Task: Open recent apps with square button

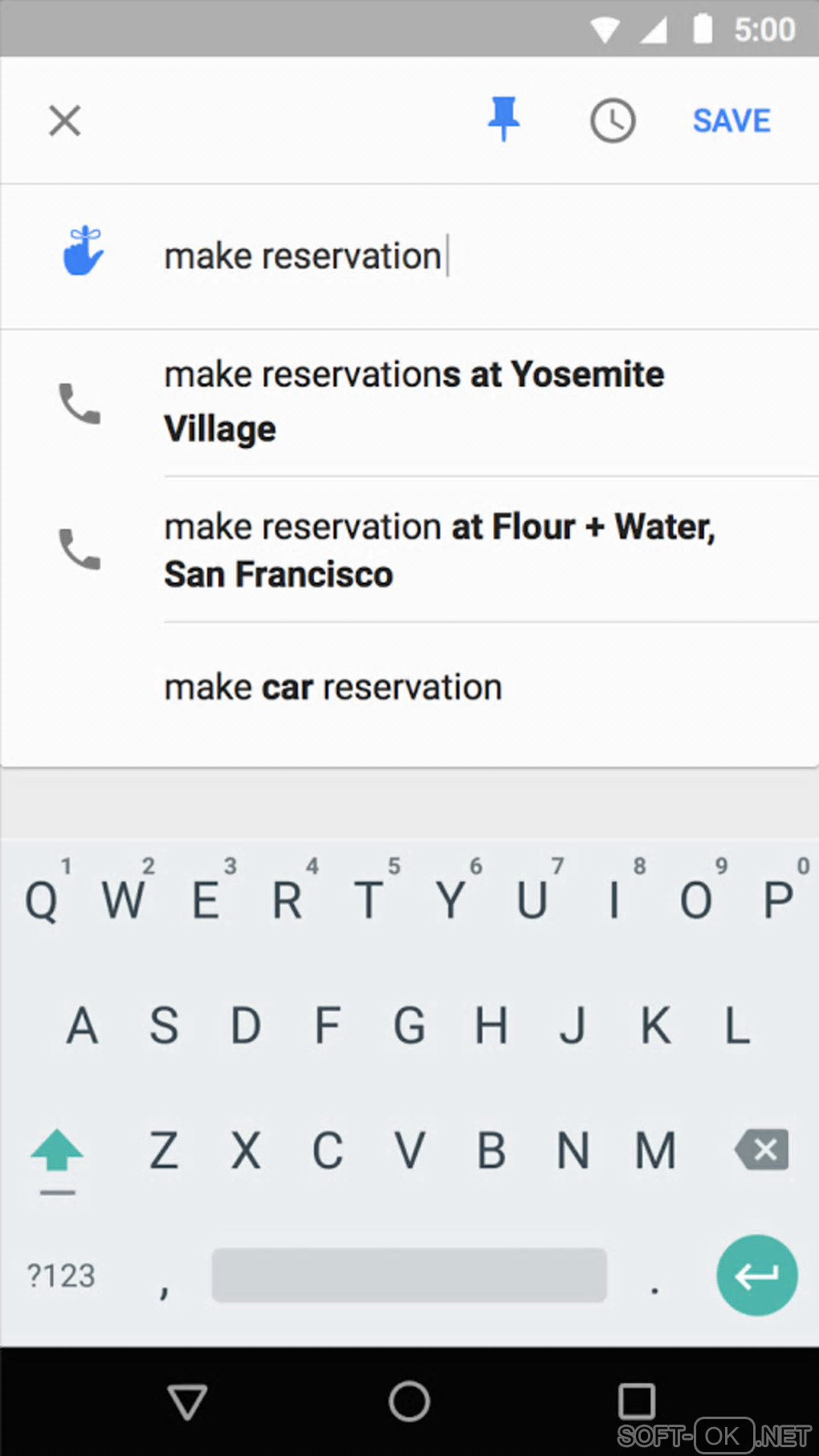Action: (637, 1401)
